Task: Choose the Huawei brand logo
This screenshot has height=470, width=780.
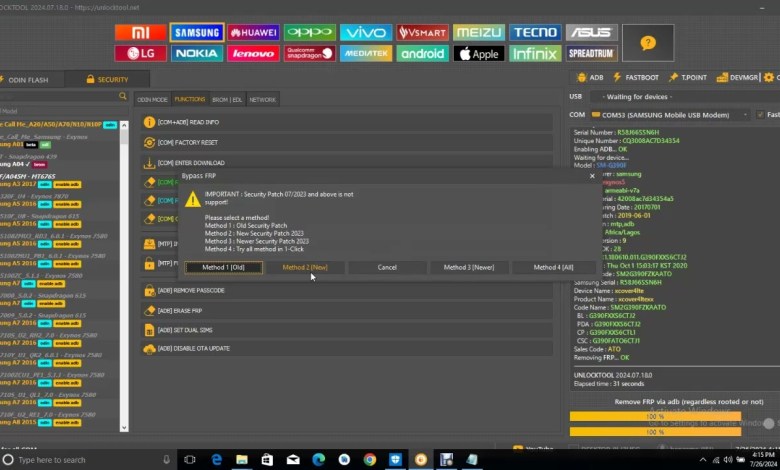Action: pos(253,32)
